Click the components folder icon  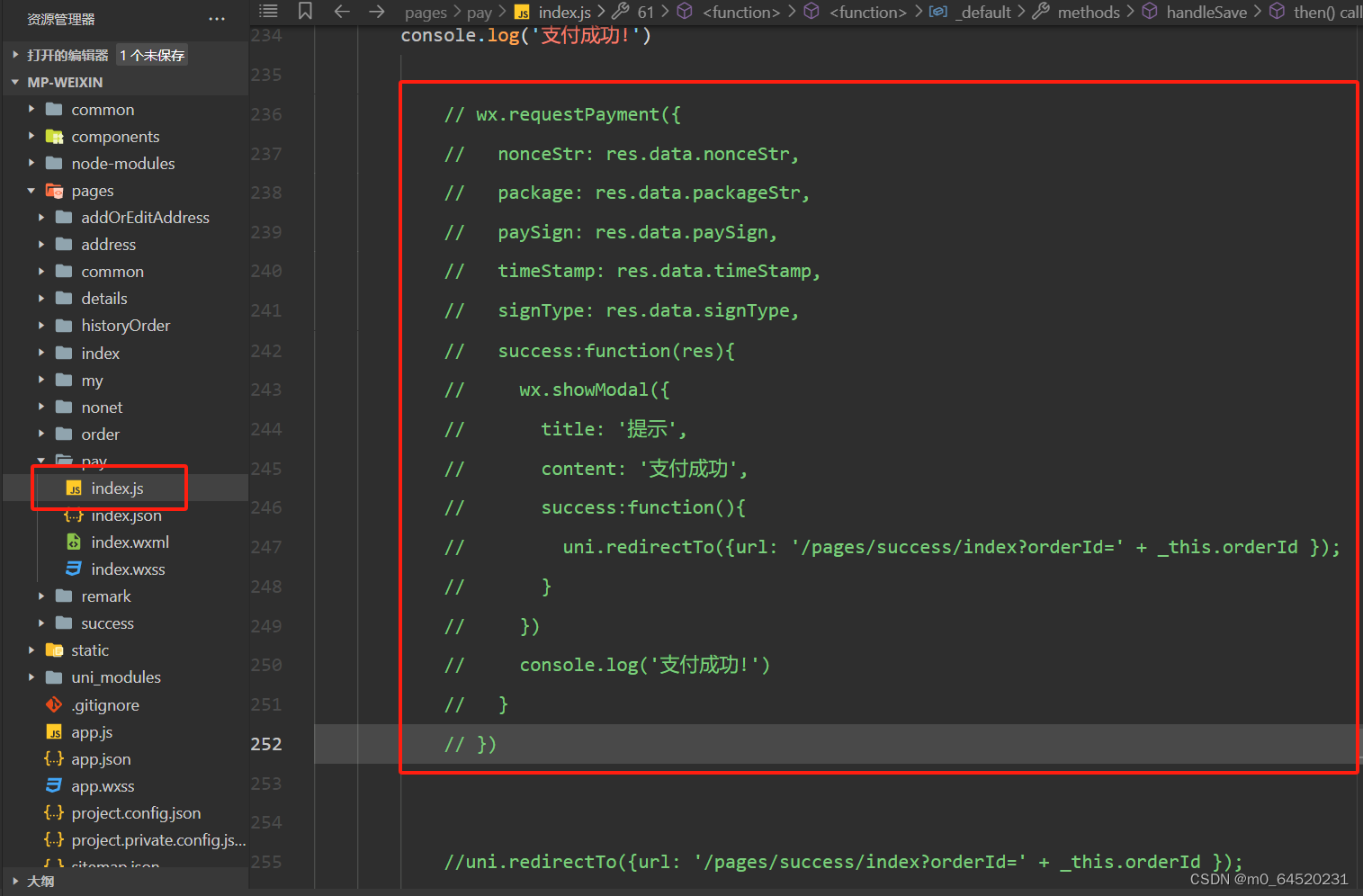54,137
